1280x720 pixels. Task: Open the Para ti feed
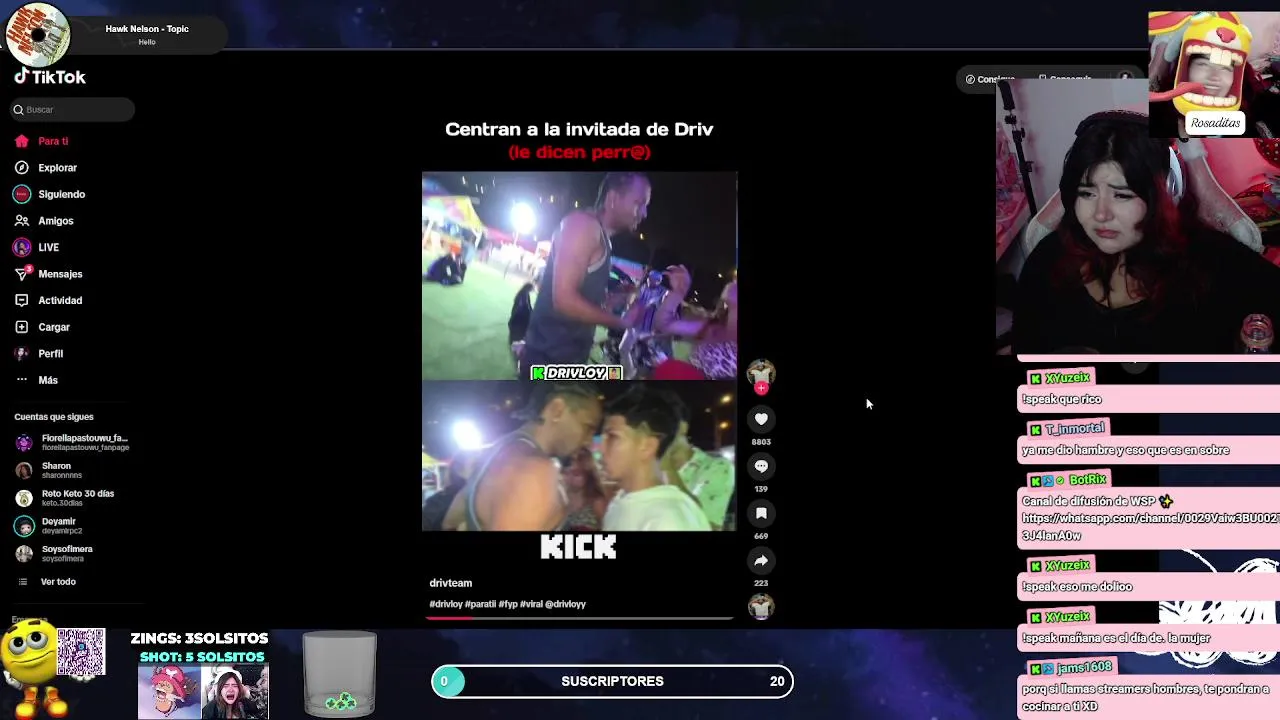tap(53, 141)
